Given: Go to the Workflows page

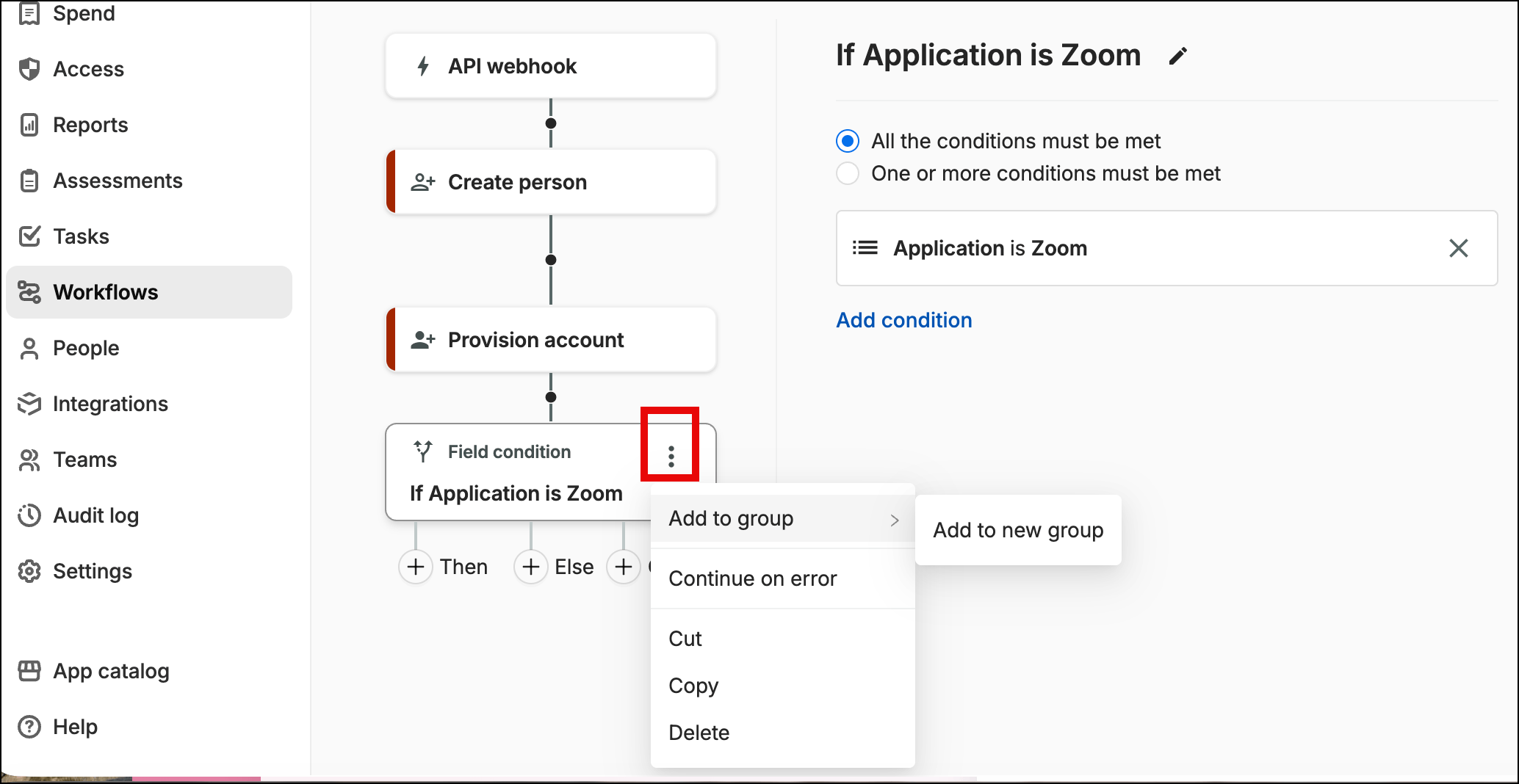Looking at the screenshot, I should click(149, 292).
